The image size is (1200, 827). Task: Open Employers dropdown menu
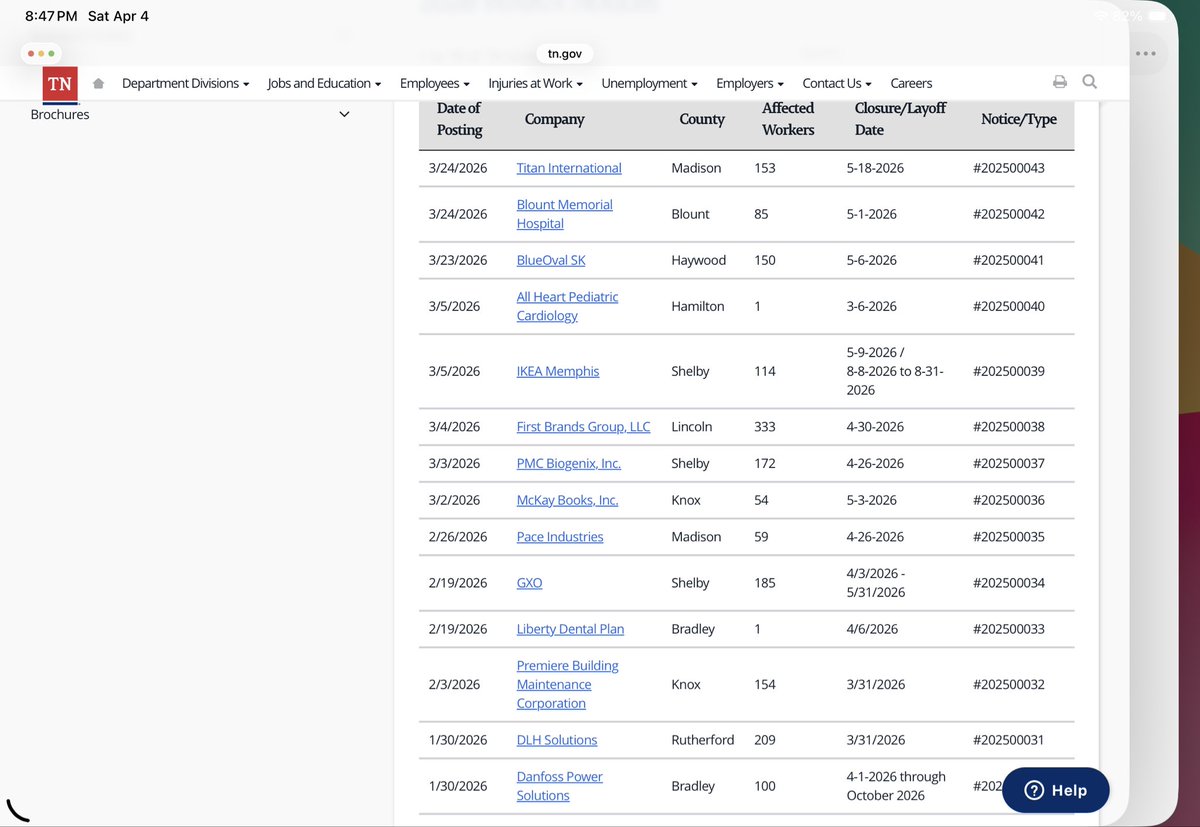coord(750,83)
